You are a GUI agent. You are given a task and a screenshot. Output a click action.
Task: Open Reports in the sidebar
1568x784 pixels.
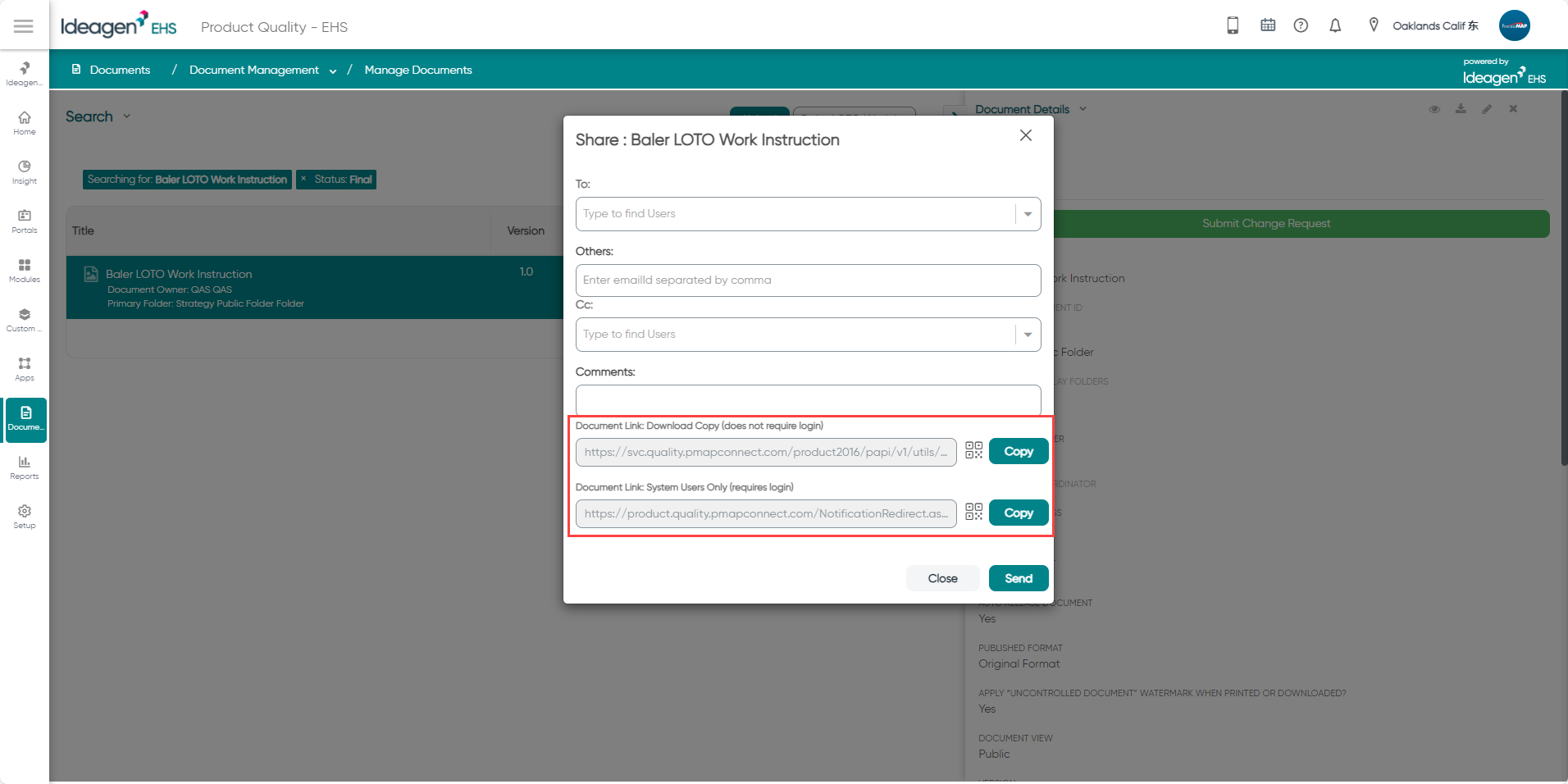click(x=25, y=467)
